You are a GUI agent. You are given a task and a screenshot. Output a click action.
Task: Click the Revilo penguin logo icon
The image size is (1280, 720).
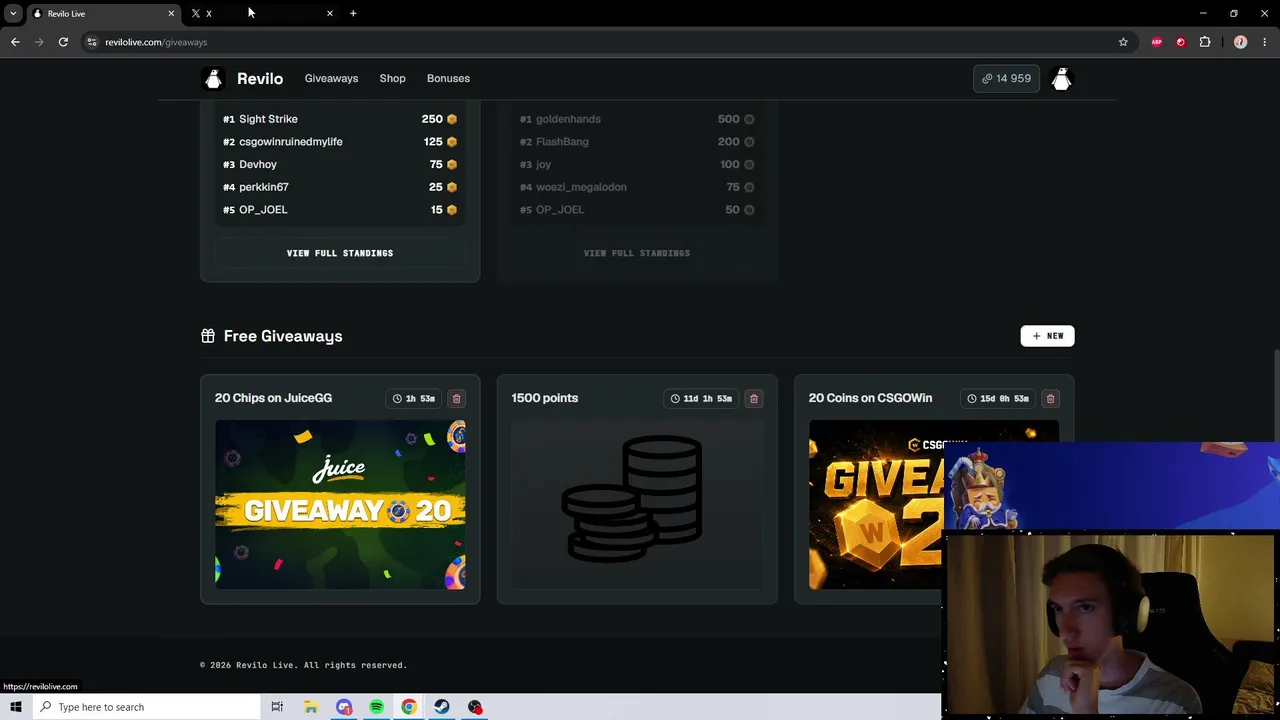tap(213, 79)
